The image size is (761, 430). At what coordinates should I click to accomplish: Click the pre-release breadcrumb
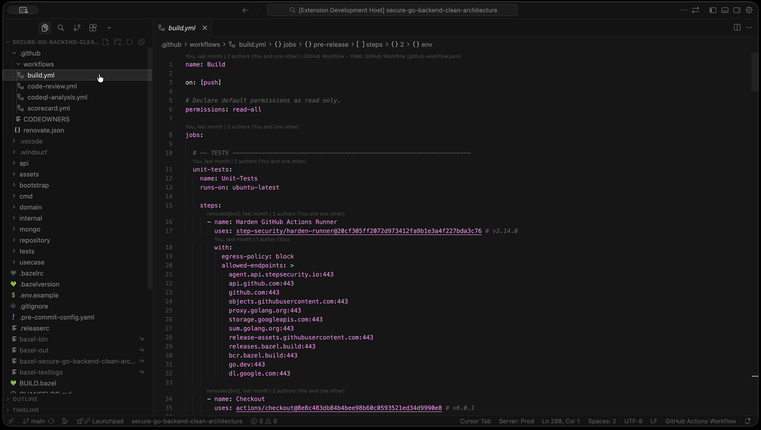(x=327, y=45)
